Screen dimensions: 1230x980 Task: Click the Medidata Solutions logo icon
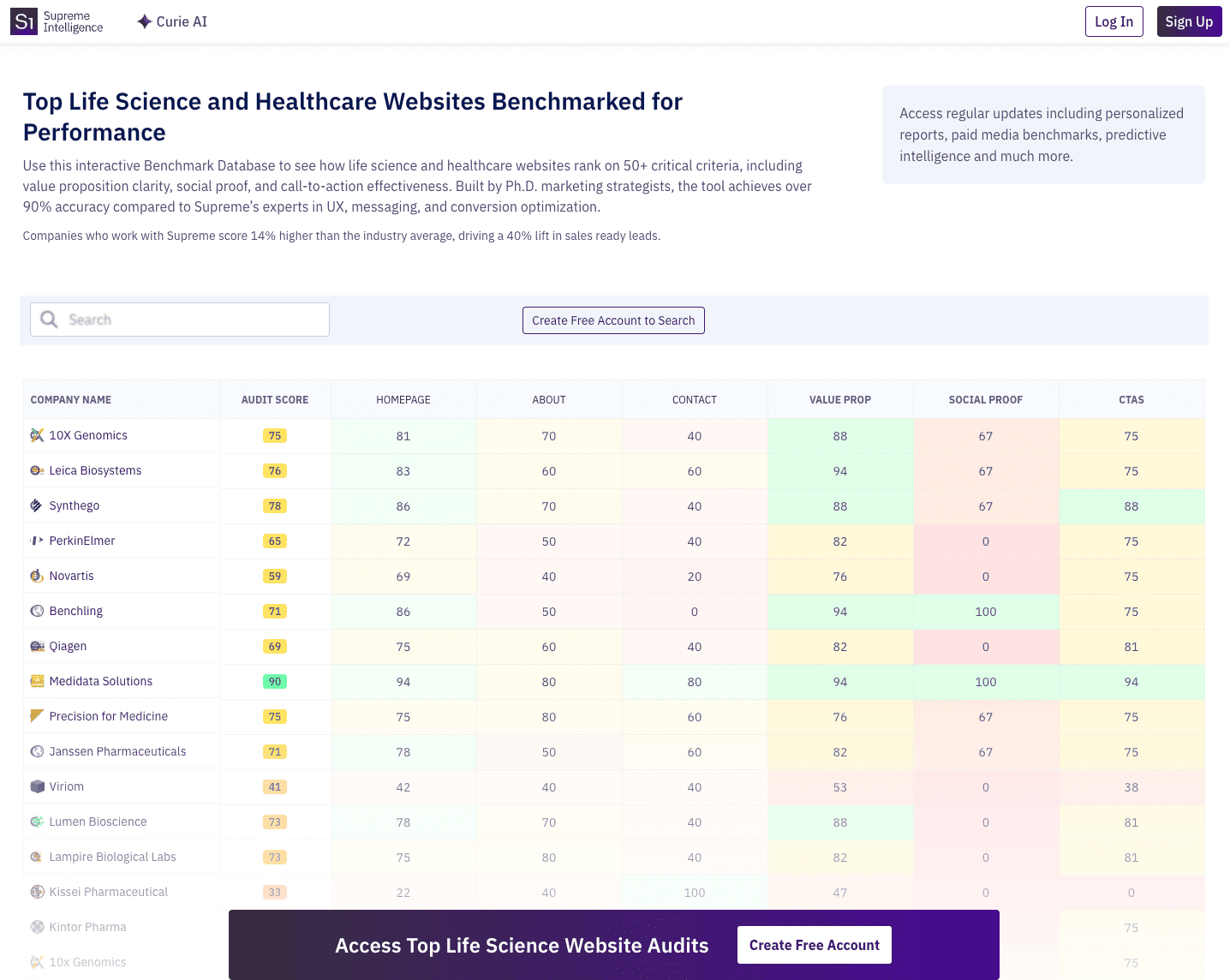pos(37,681)
